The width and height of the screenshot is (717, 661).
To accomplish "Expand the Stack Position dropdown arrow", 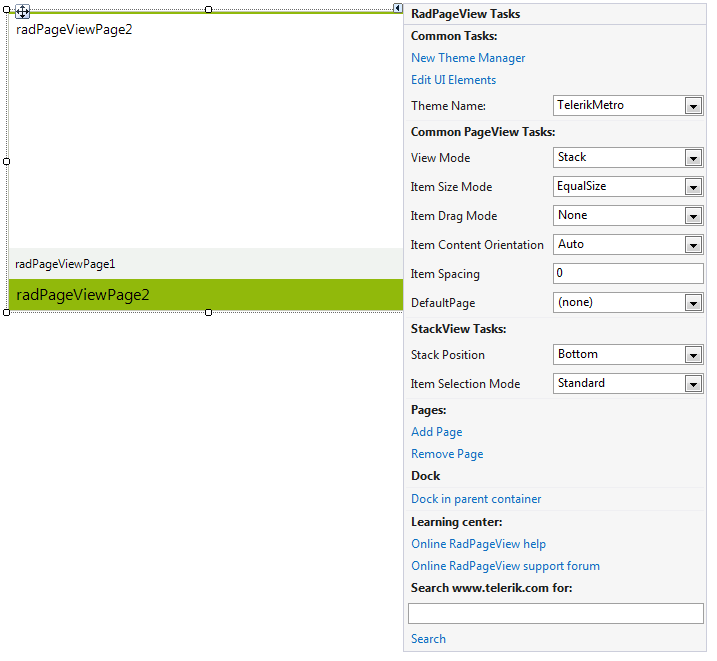I will 693,355.
